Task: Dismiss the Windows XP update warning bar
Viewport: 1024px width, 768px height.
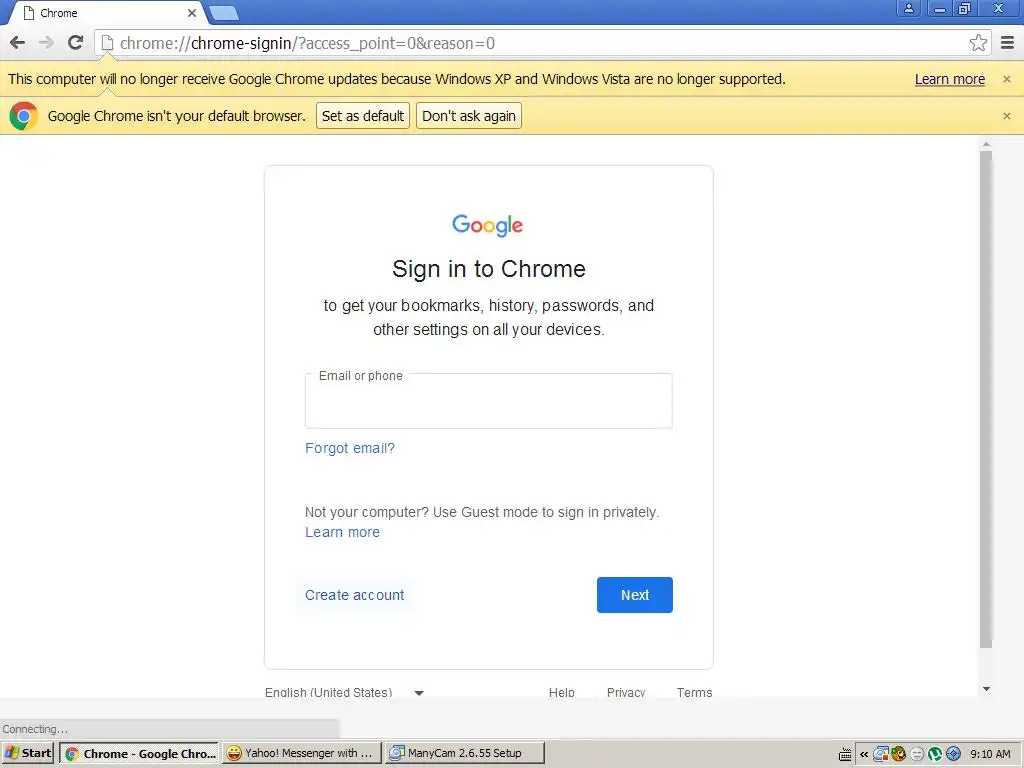Action: pyautogui.click(x=1006, y=79)
